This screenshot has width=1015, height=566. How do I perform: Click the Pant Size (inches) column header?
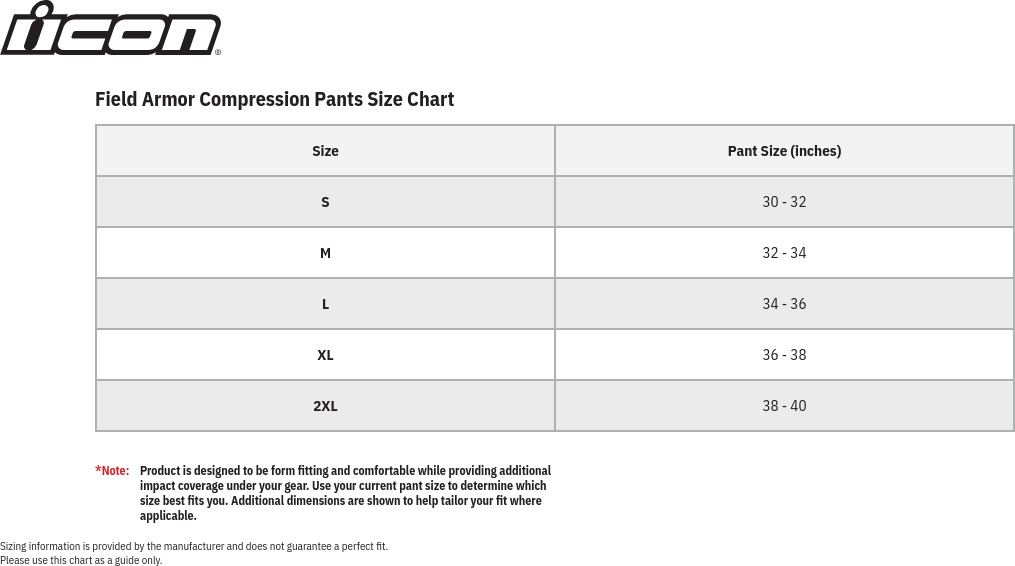click(x=784, y=151)
